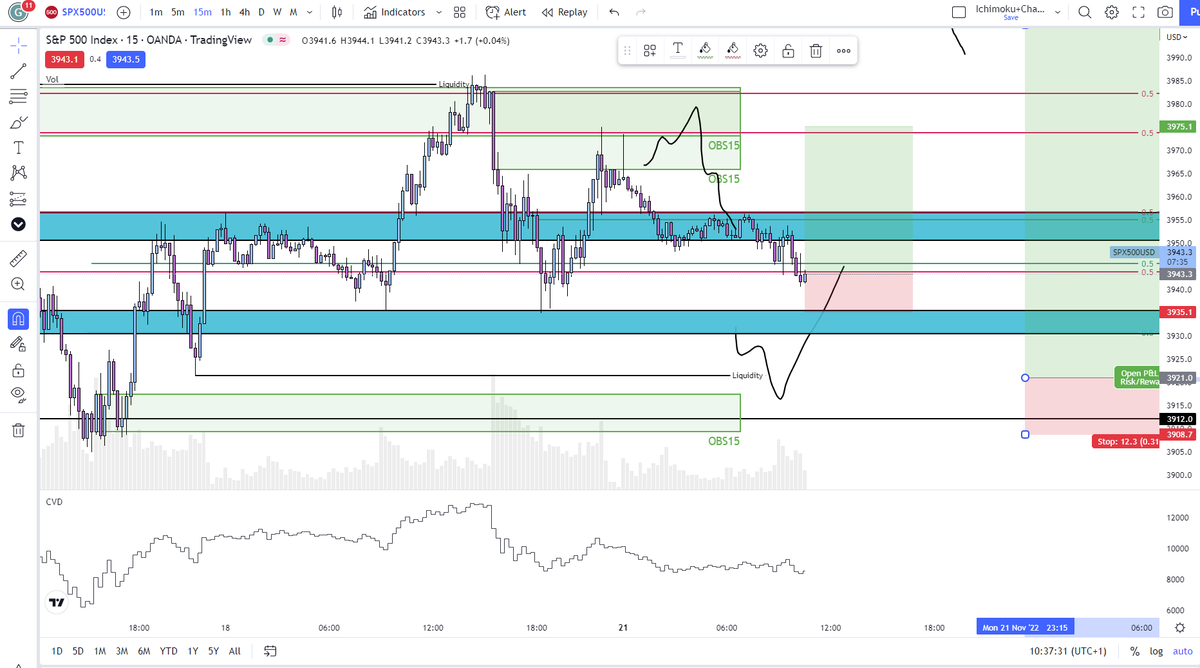Screen dimensions: 1200x668
Task: Switch to the 5m timeframe
Action: (x=177, y=12)
